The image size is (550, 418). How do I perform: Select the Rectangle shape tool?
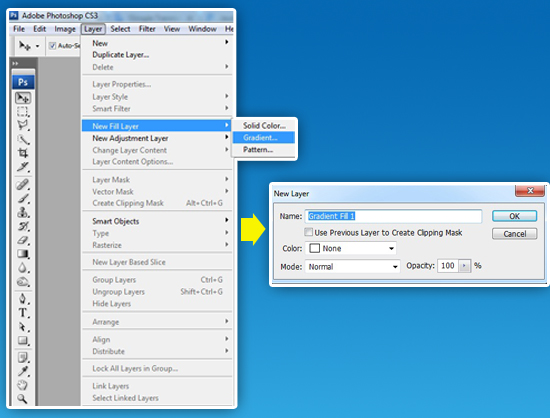point(23,341)
